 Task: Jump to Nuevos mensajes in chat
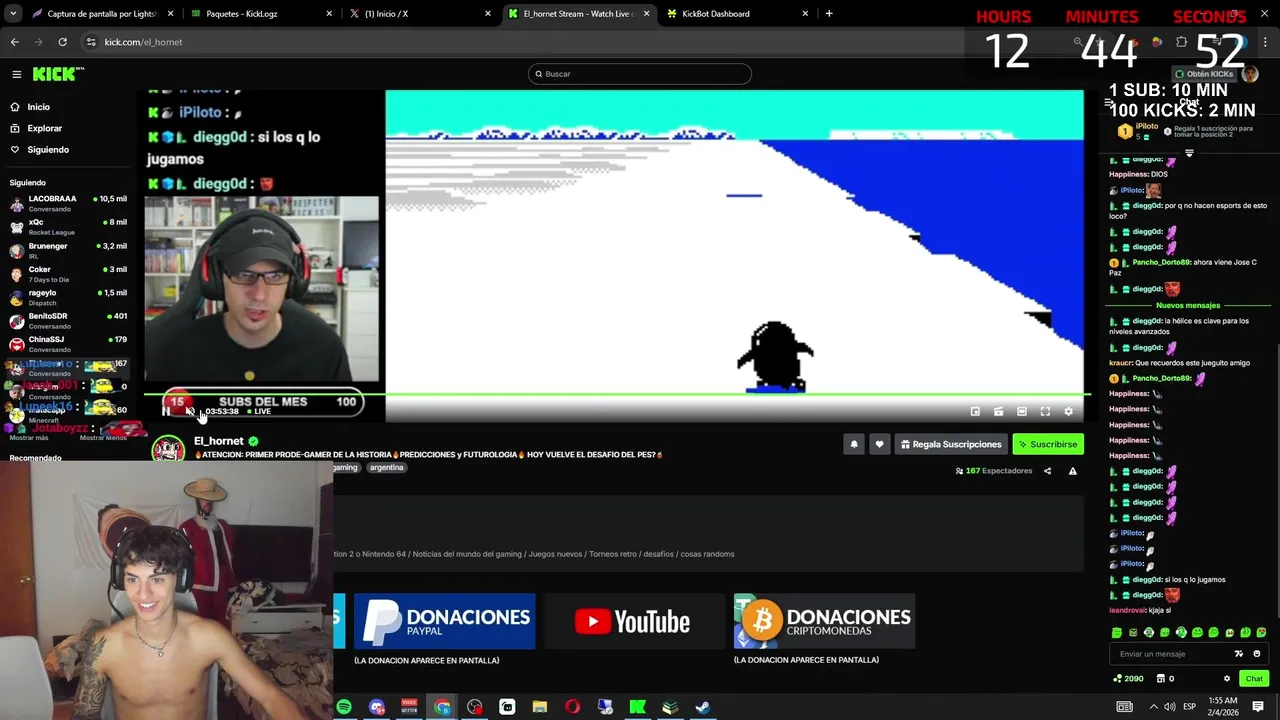pyautogui.click(x=1188, y=305)
